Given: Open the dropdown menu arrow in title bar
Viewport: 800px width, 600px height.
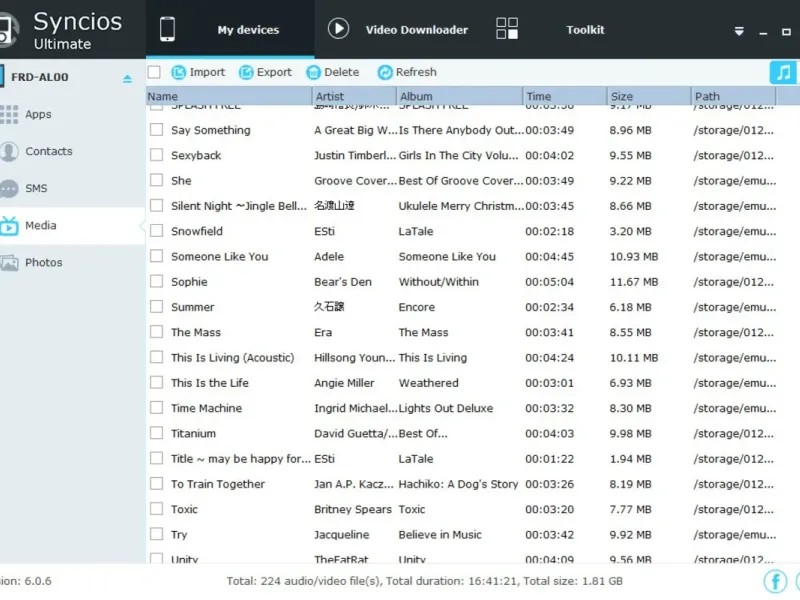Looking at the screenshot, I should [739, 31].
